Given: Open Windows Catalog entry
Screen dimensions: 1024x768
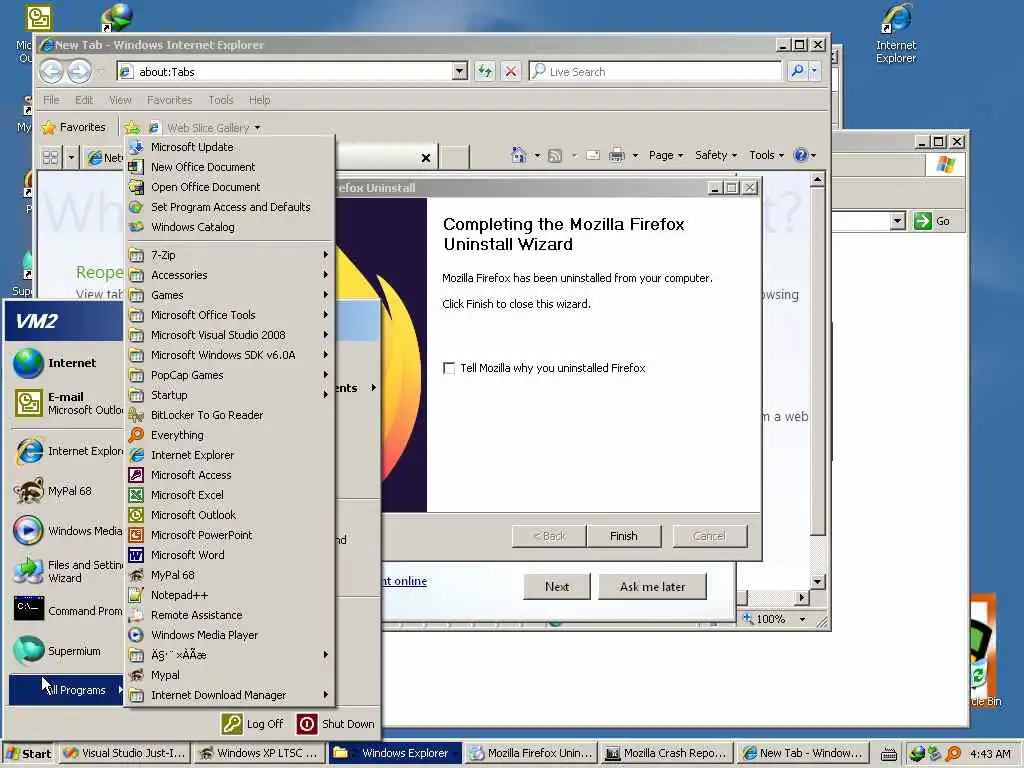Looking at the screenshot, I should click(x=230, y=227).
